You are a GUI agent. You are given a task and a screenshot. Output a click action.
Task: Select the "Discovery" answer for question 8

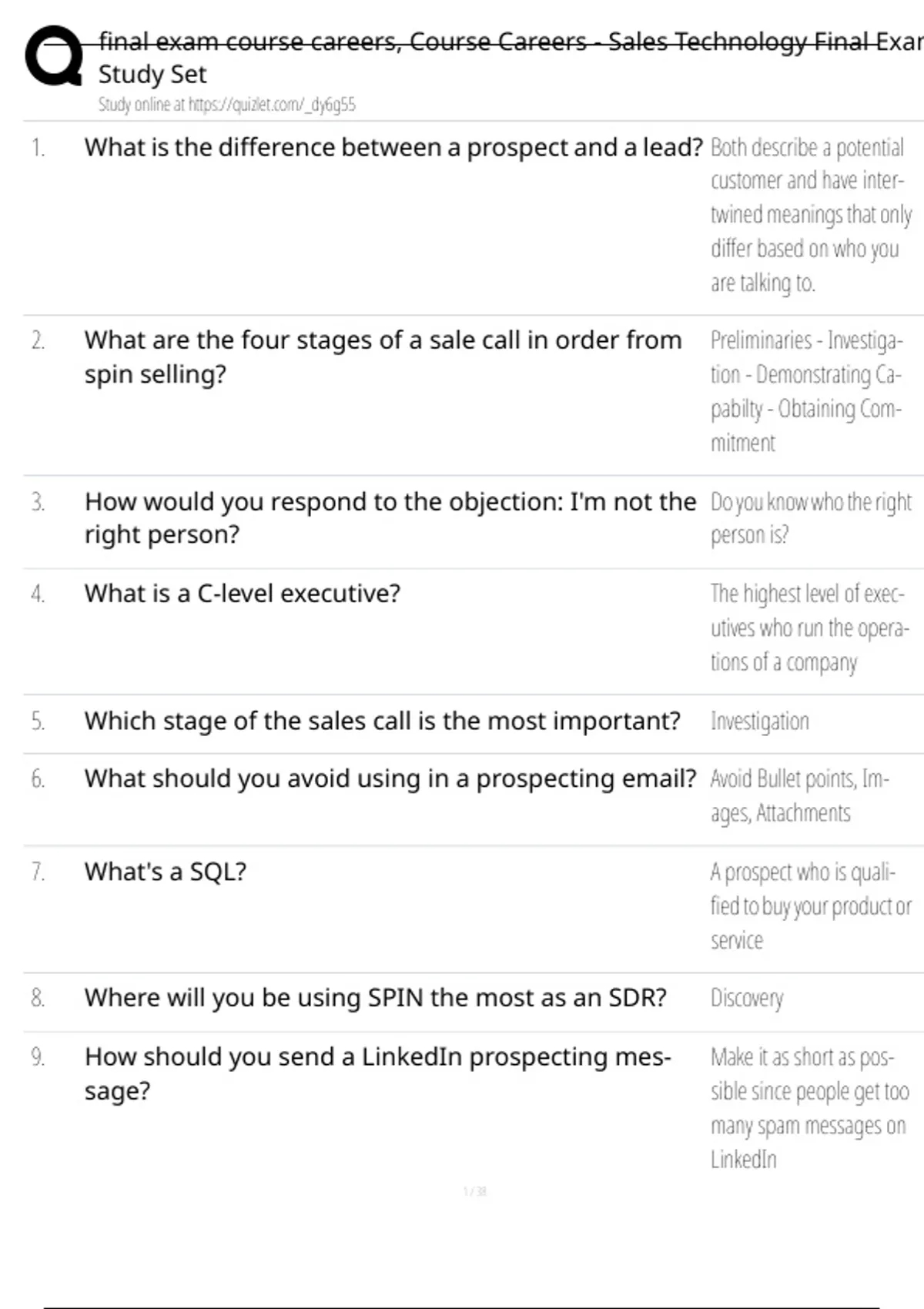[746, 998]
